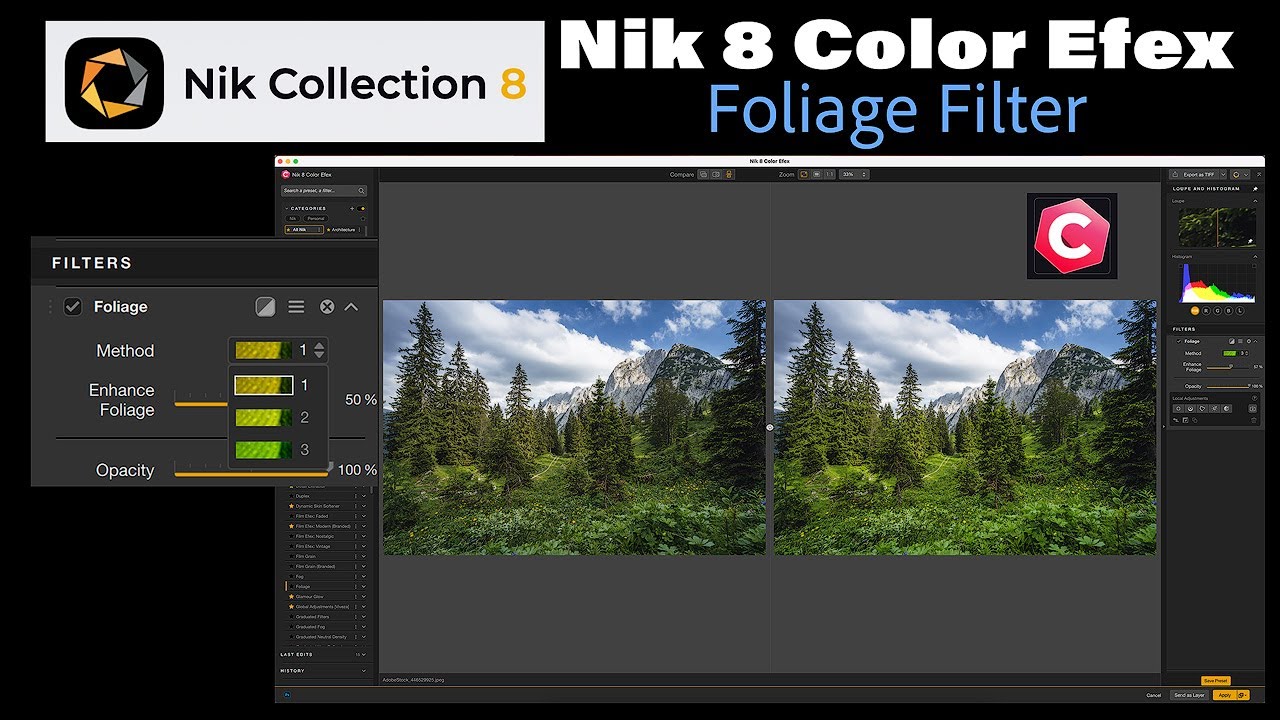Select the R histogram channel button

coord(1206,310)
